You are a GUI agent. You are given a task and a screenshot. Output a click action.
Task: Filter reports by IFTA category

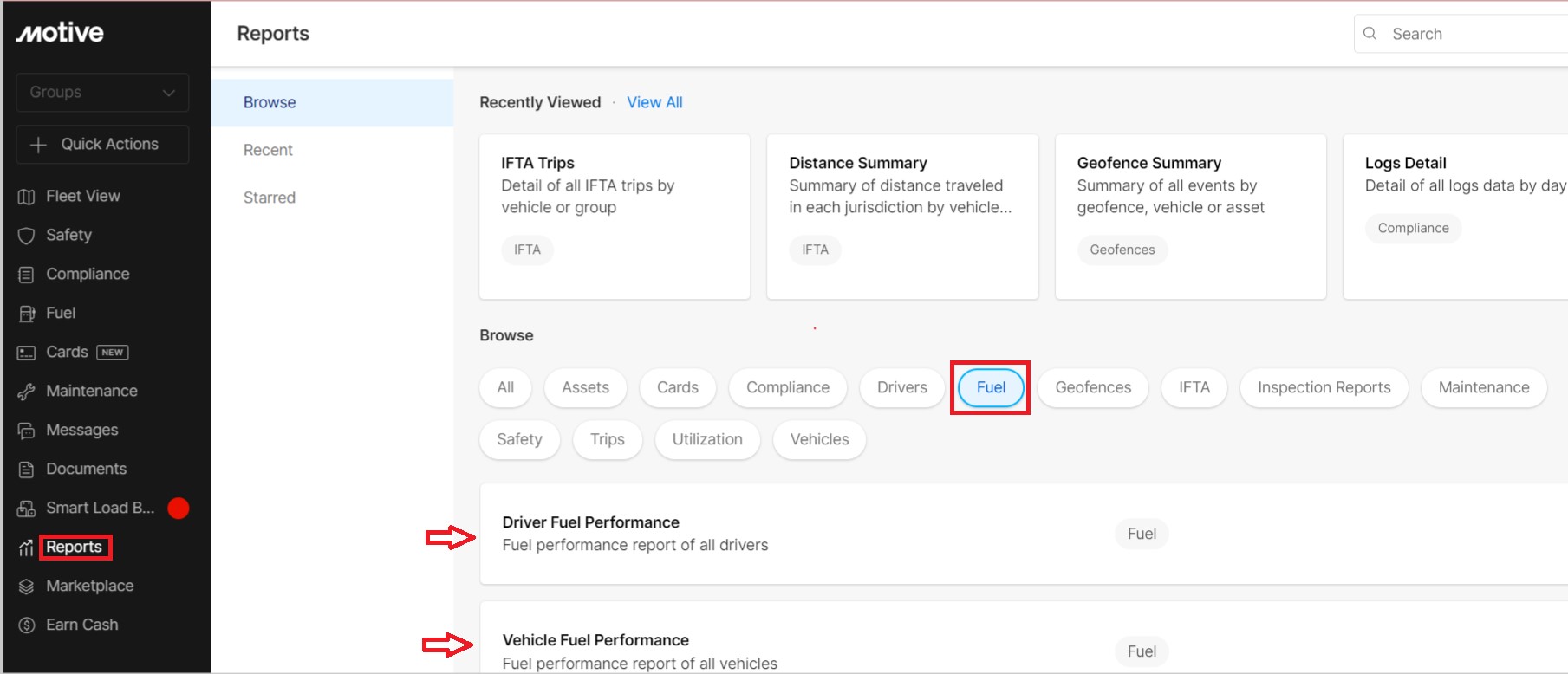coord(1194,388)
